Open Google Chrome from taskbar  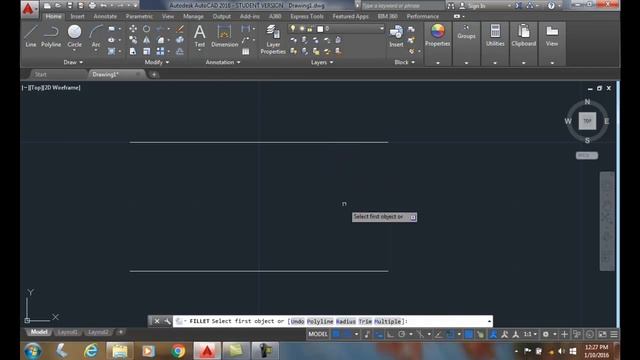click(x=178, y=351)
